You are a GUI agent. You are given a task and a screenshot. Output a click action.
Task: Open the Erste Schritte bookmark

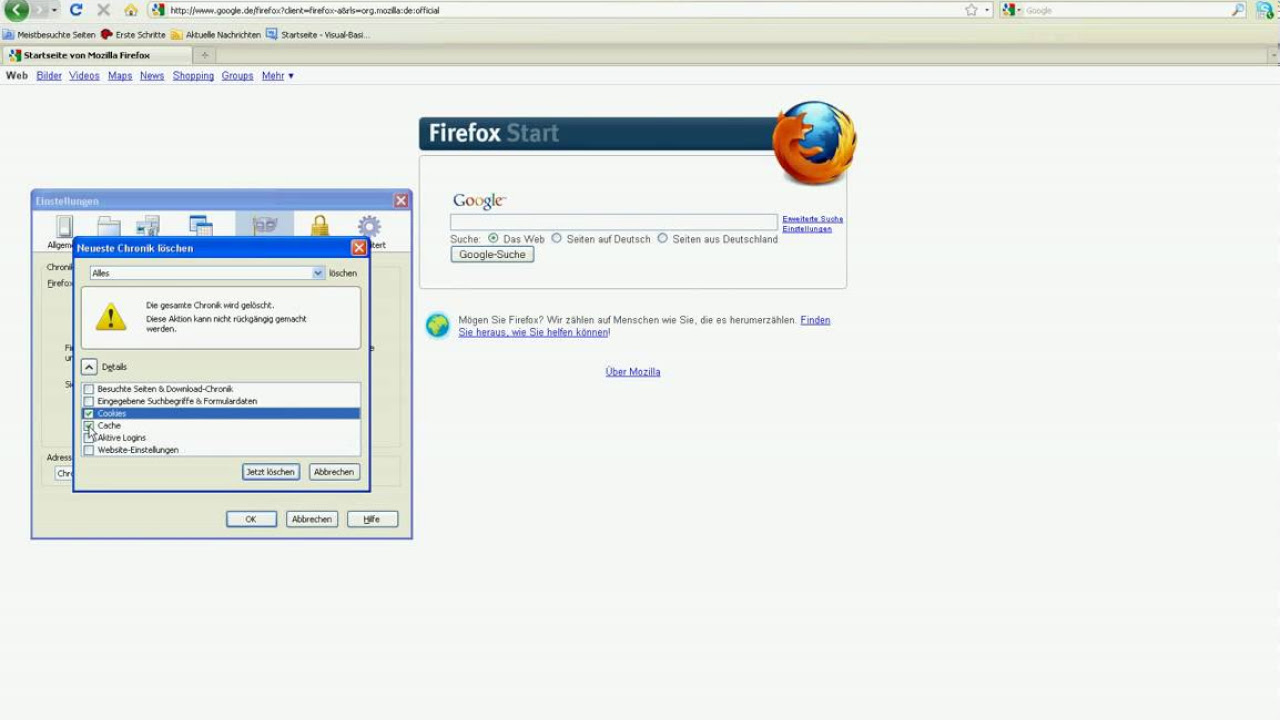[133, 34]
